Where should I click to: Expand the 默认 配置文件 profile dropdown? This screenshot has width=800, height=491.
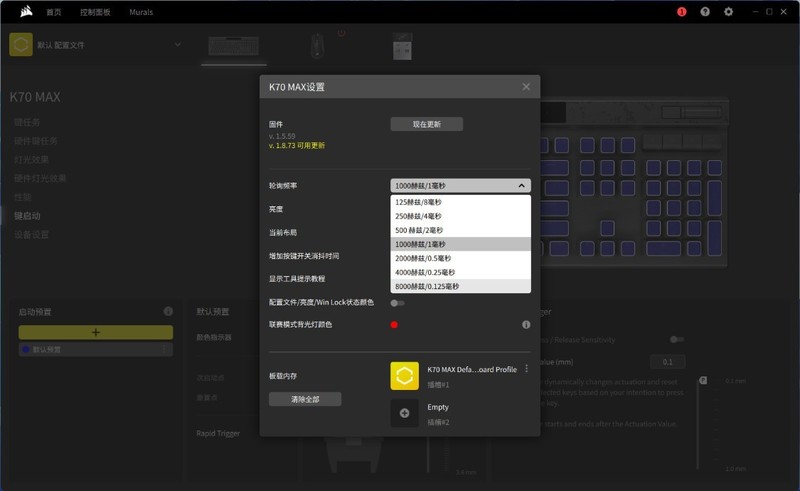click(178, 45)
